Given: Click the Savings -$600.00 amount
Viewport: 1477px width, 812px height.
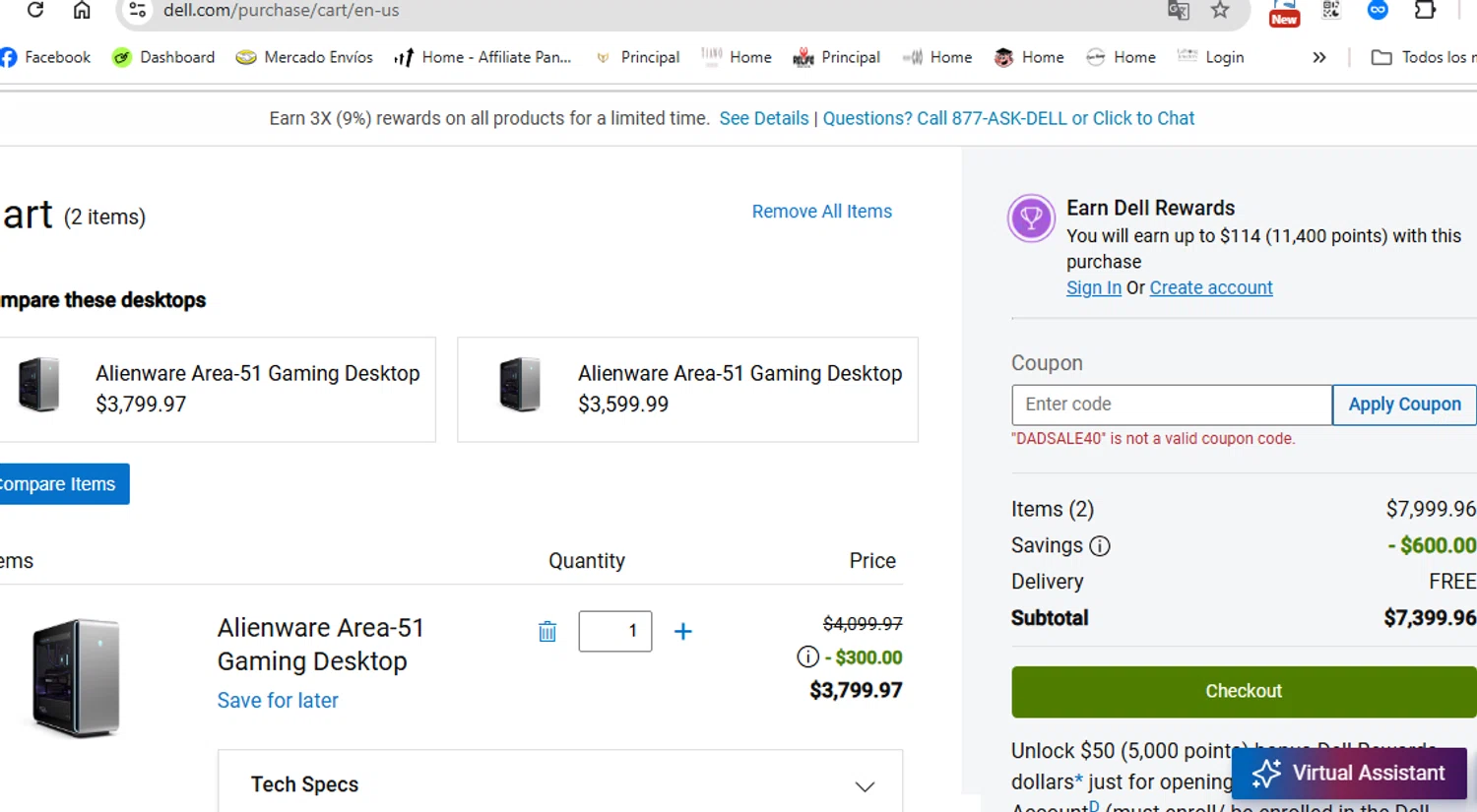Looking at the screenshot, I should pos(1432,545).
